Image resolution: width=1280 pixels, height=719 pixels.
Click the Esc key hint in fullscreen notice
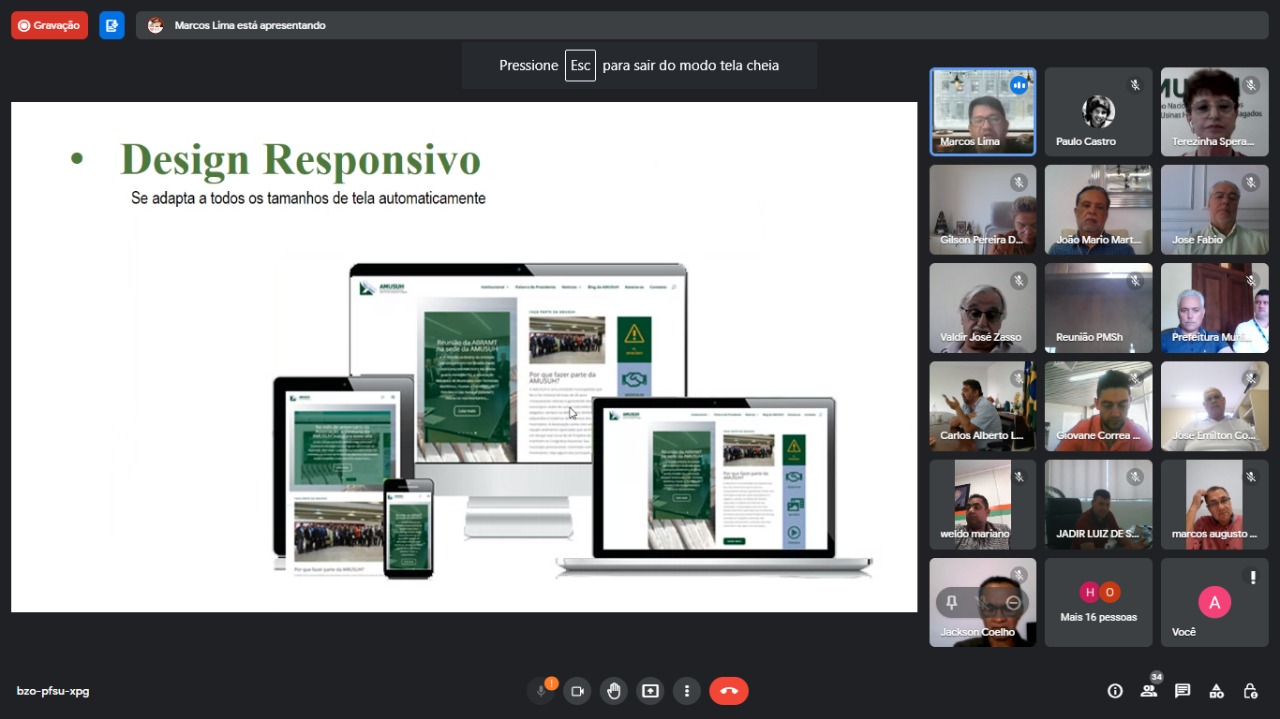(580, 65)
